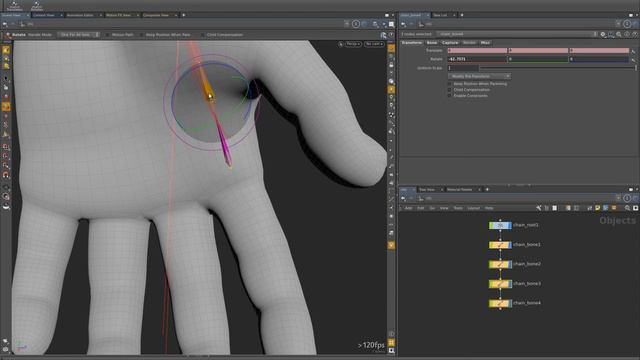Select the arrow select tool in left toolbar
Screen dimensions: 640x360
pos(6,78)
